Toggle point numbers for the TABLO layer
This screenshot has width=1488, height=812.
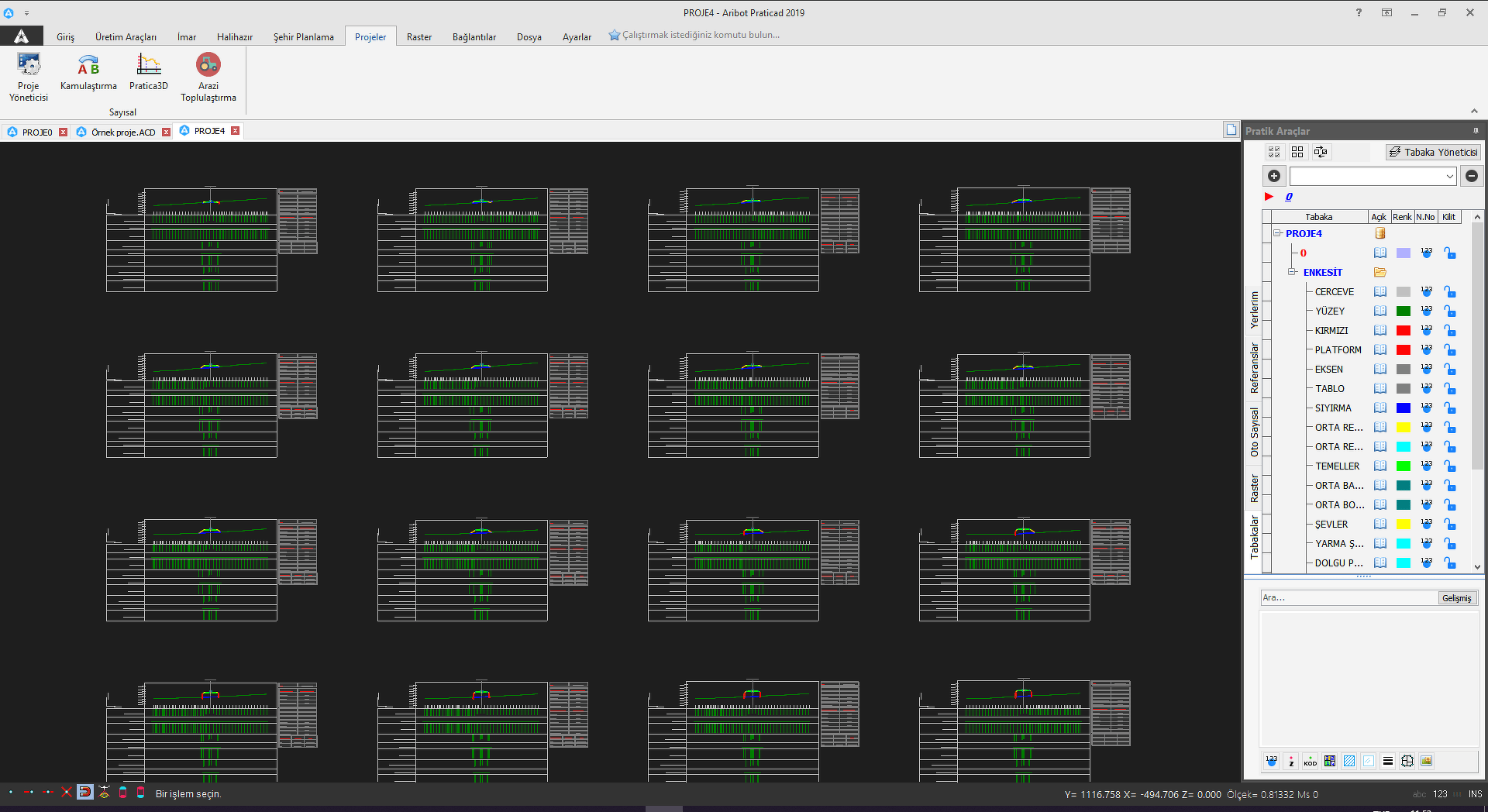(x=1426, y=388)
